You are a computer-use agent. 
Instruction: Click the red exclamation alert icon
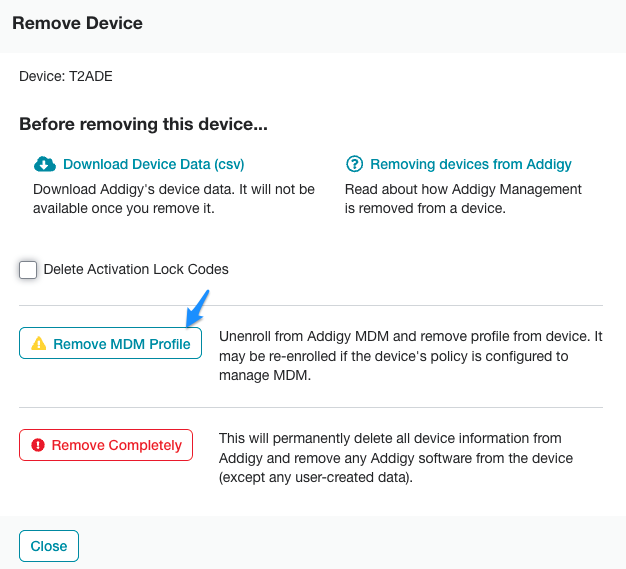pyautogui.click(x=38, y=445)
